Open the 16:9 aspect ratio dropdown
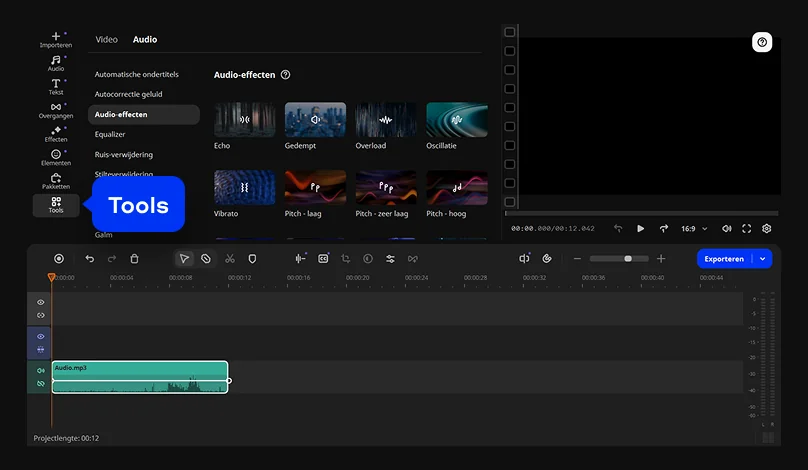The image size is (808, 470). tap(695, 228)
